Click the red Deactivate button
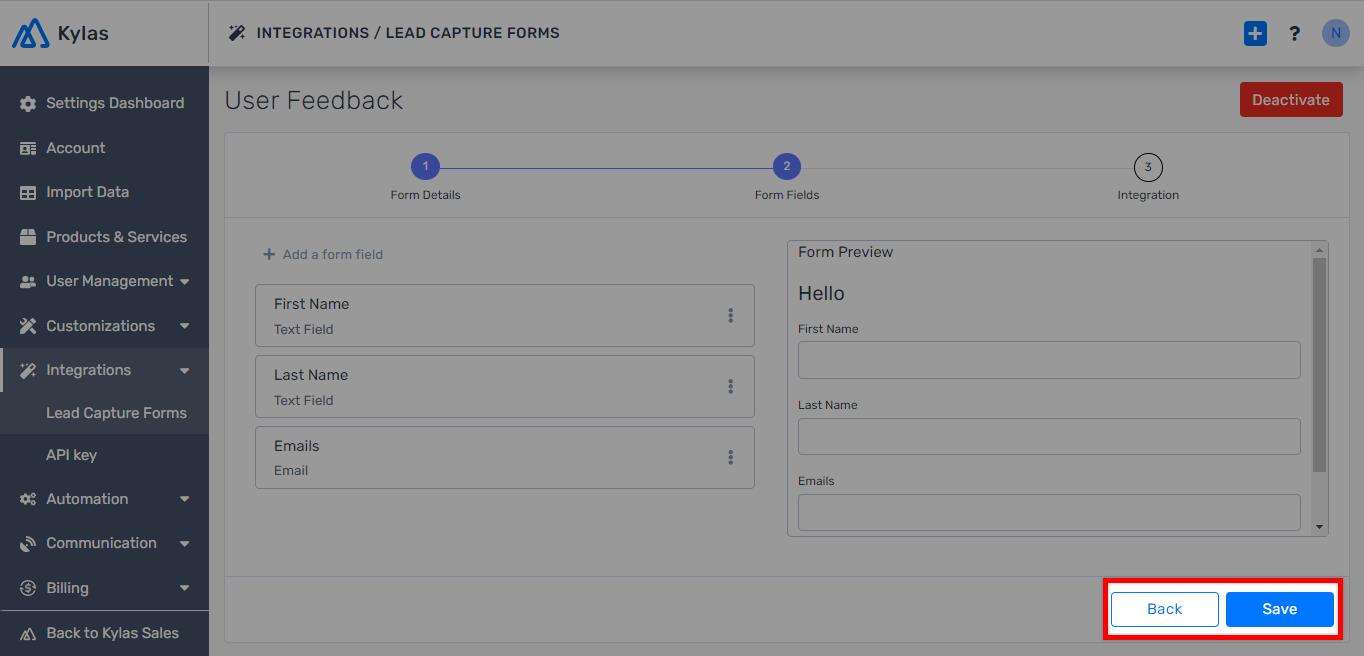 tap(1291, 100)
